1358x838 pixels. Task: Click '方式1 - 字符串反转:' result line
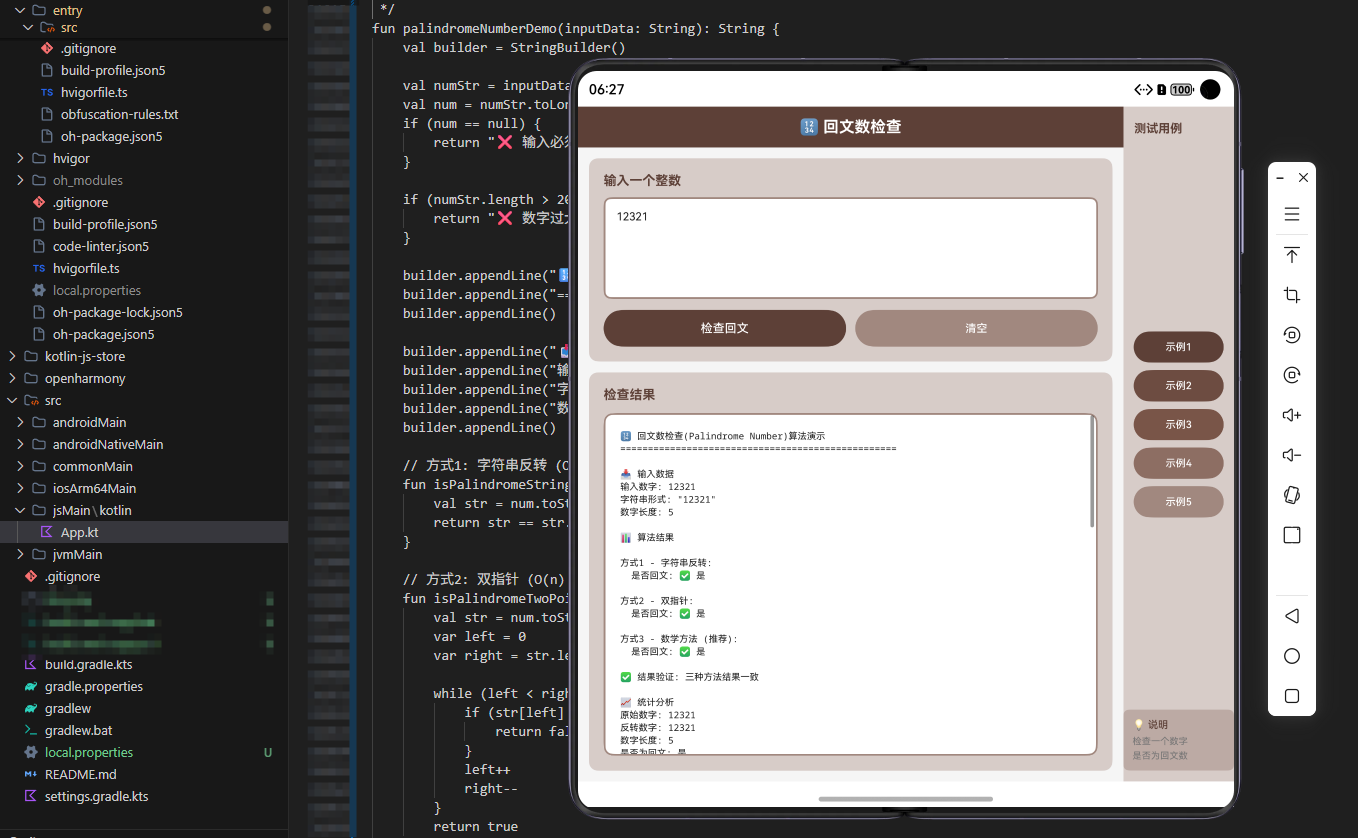666,563
